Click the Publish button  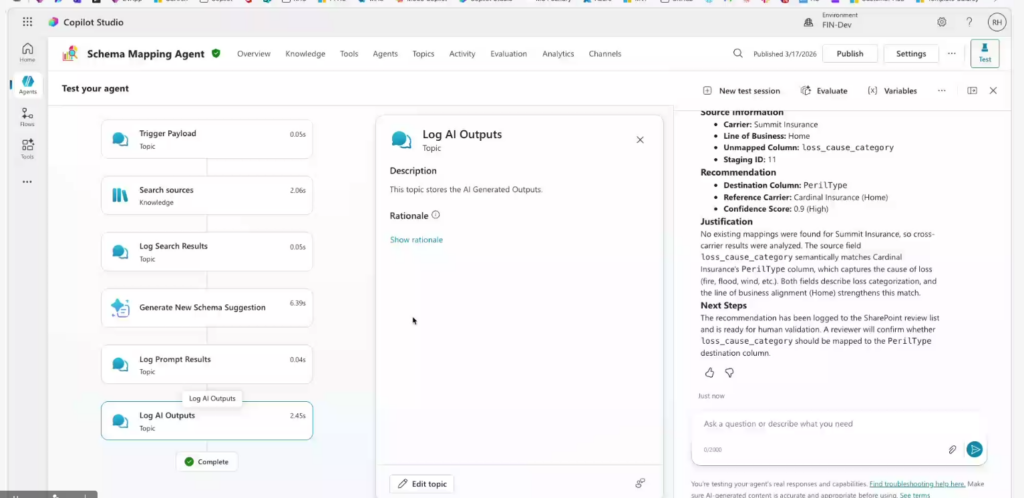coord(849,54)
